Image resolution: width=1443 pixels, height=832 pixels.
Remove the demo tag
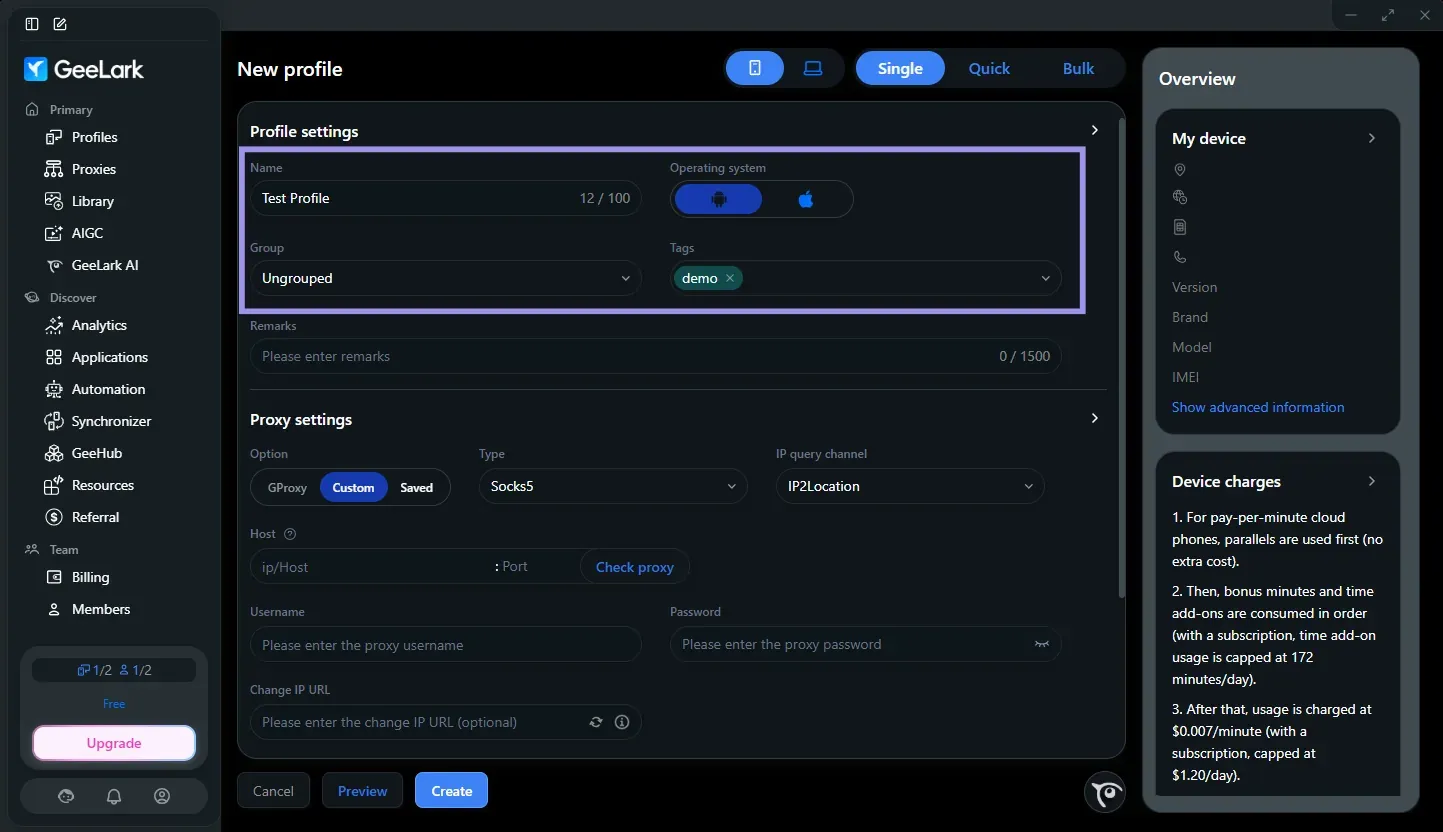point(730,279)
